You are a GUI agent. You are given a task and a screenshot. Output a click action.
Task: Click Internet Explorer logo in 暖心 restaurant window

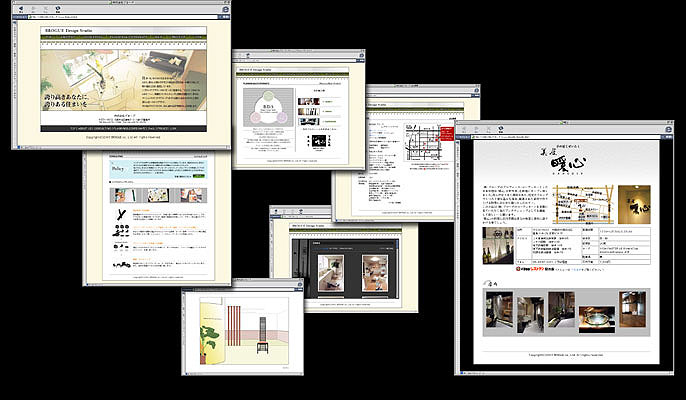(668, 130)
